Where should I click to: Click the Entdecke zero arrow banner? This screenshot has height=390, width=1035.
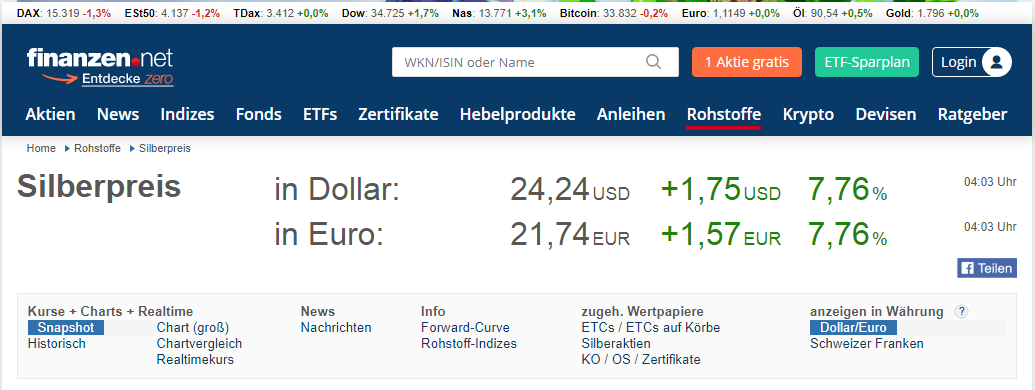point(108,79)
